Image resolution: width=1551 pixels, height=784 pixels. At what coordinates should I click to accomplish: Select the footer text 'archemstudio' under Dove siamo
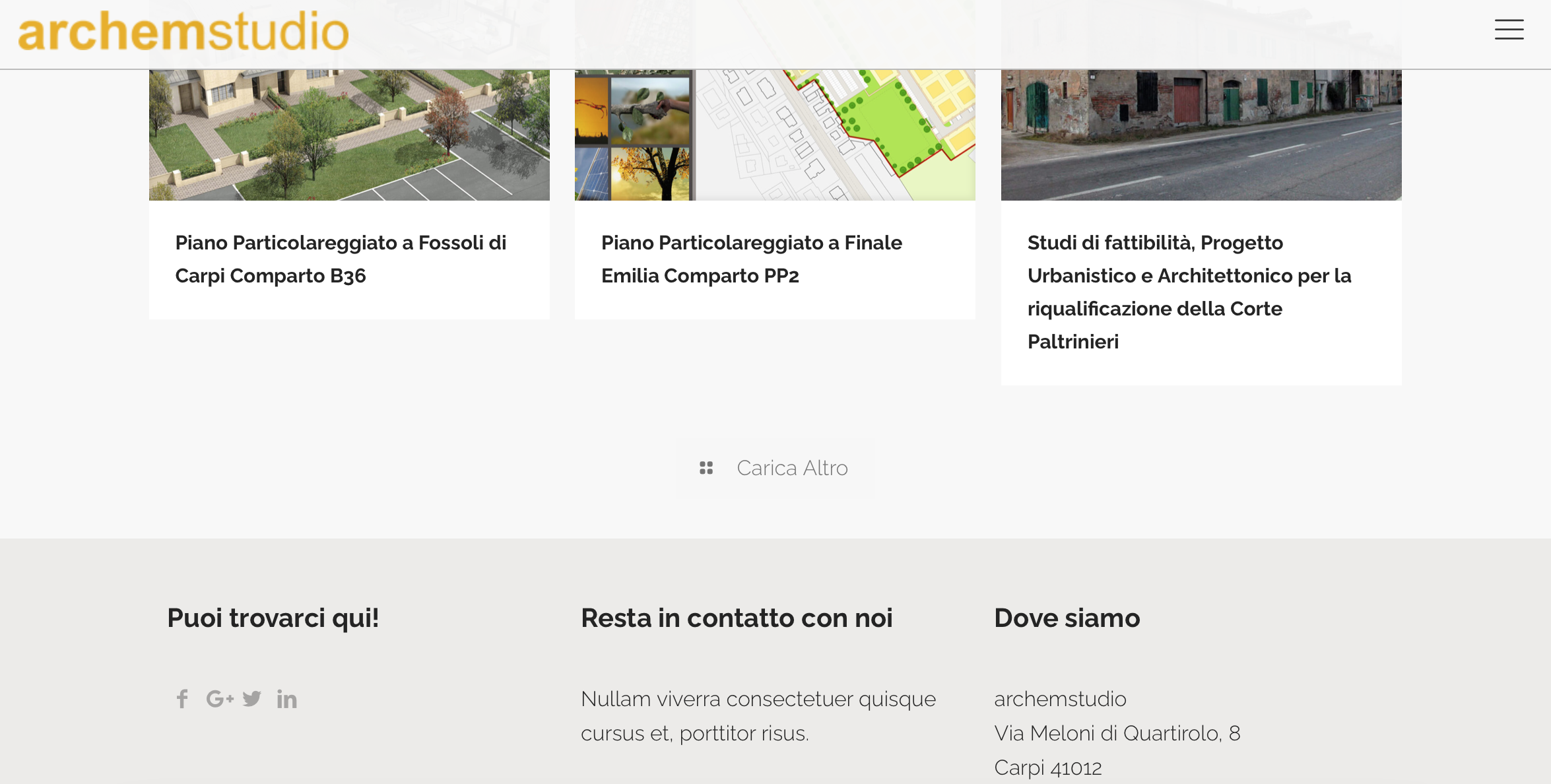[x=1060, y=699]
